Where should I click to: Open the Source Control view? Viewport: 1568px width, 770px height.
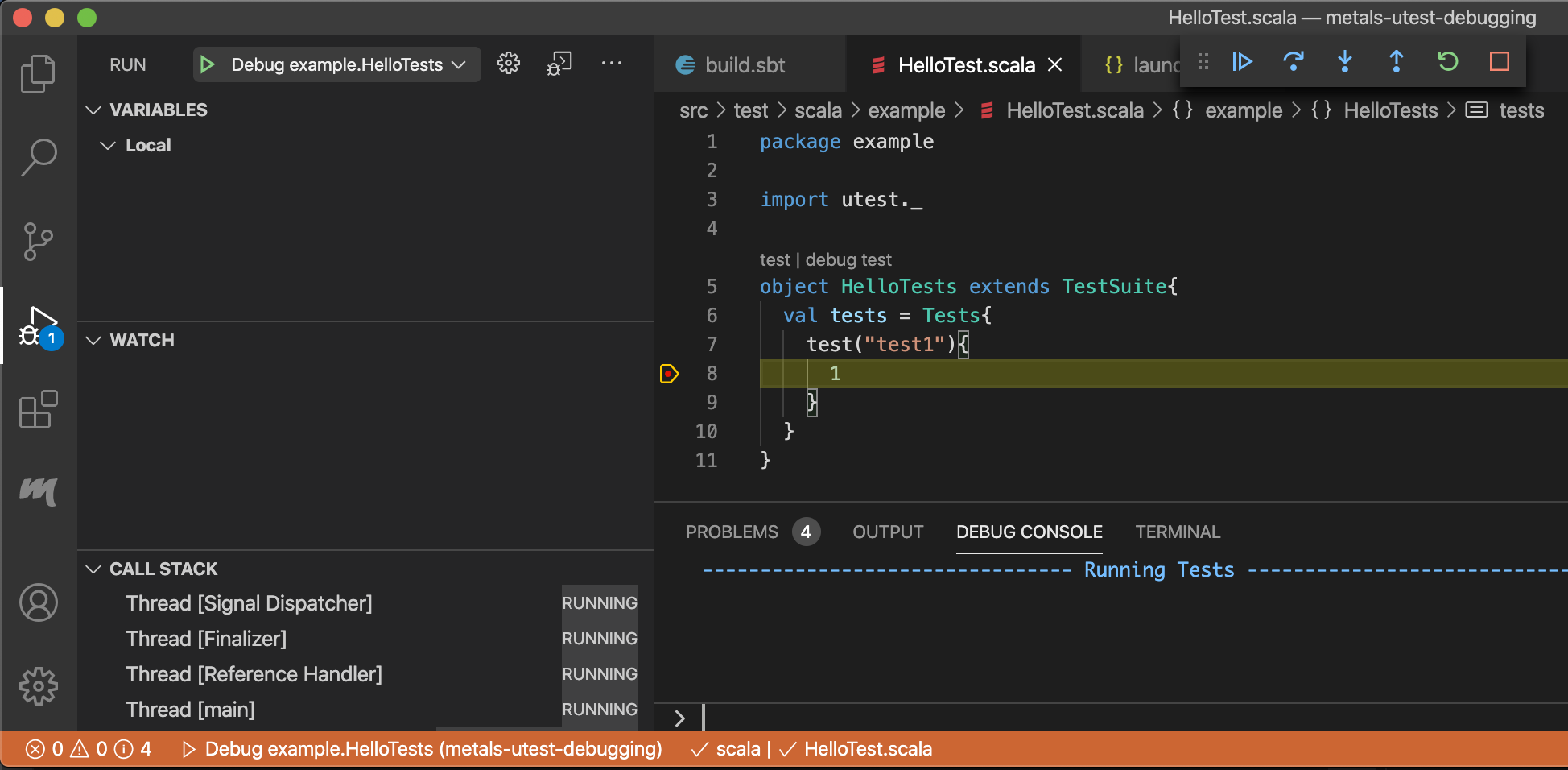(x=39, y=241)
